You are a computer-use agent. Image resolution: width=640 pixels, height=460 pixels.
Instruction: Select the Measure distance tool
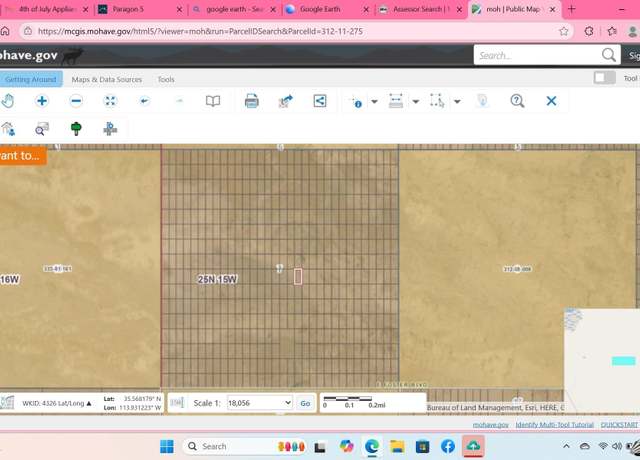(396, 101)
